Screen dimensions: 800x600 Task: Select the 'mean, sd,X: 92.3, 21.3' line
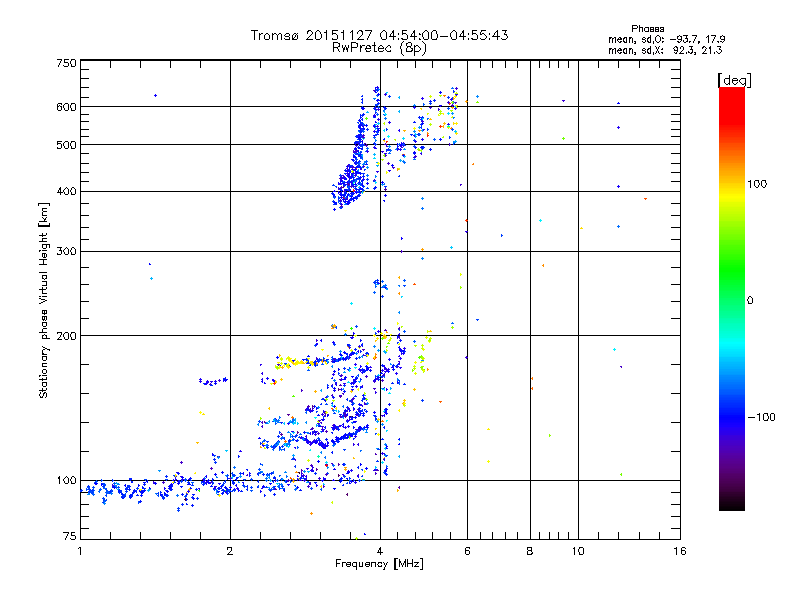[x=665, y=50]
